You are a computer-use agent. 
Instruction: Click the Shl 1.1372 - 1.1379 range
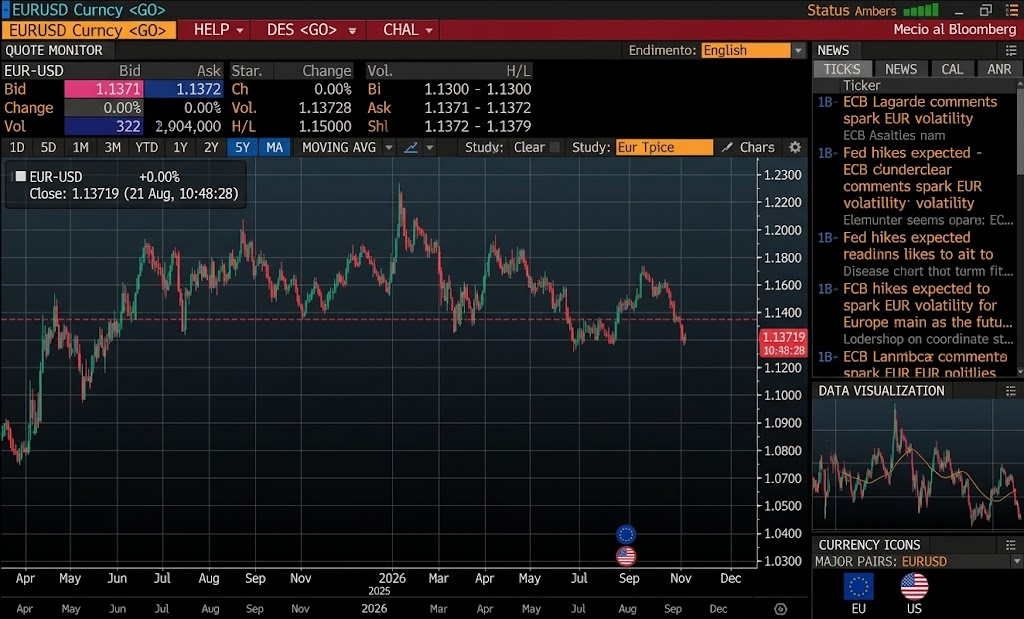(477, 126)
